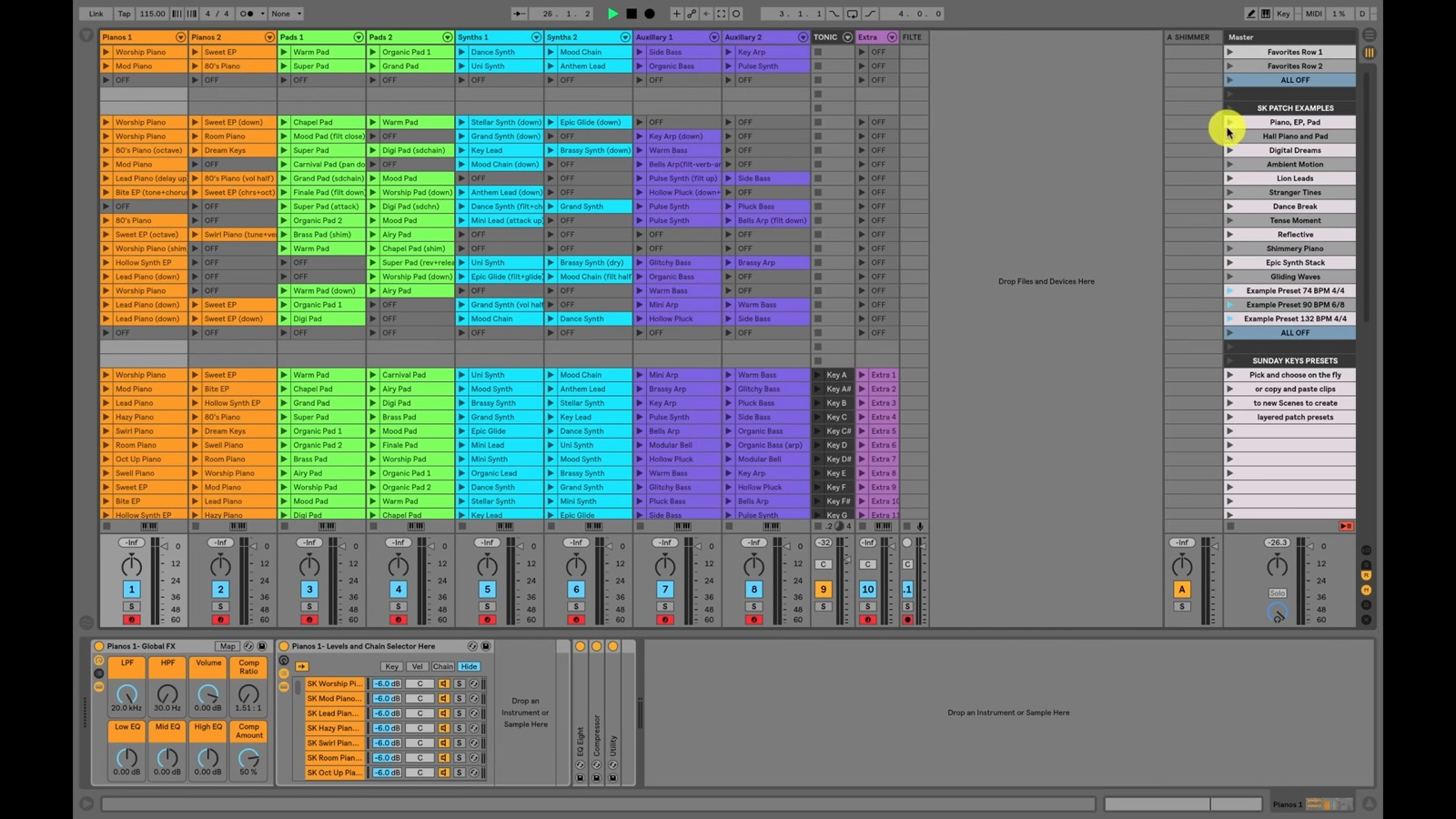Solo track 3 with S button
Screen dimensions: 1456x819
point(309,606)
